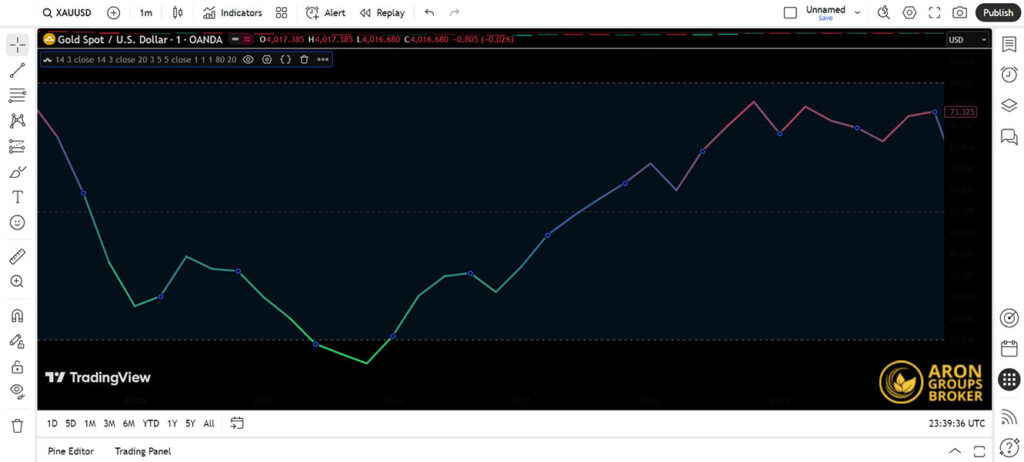The width and height of the screenshot is (1024, 462).
Task: Open the 1m timeframe interval selector
Action: pyautogui.click(x=146, y=13)
